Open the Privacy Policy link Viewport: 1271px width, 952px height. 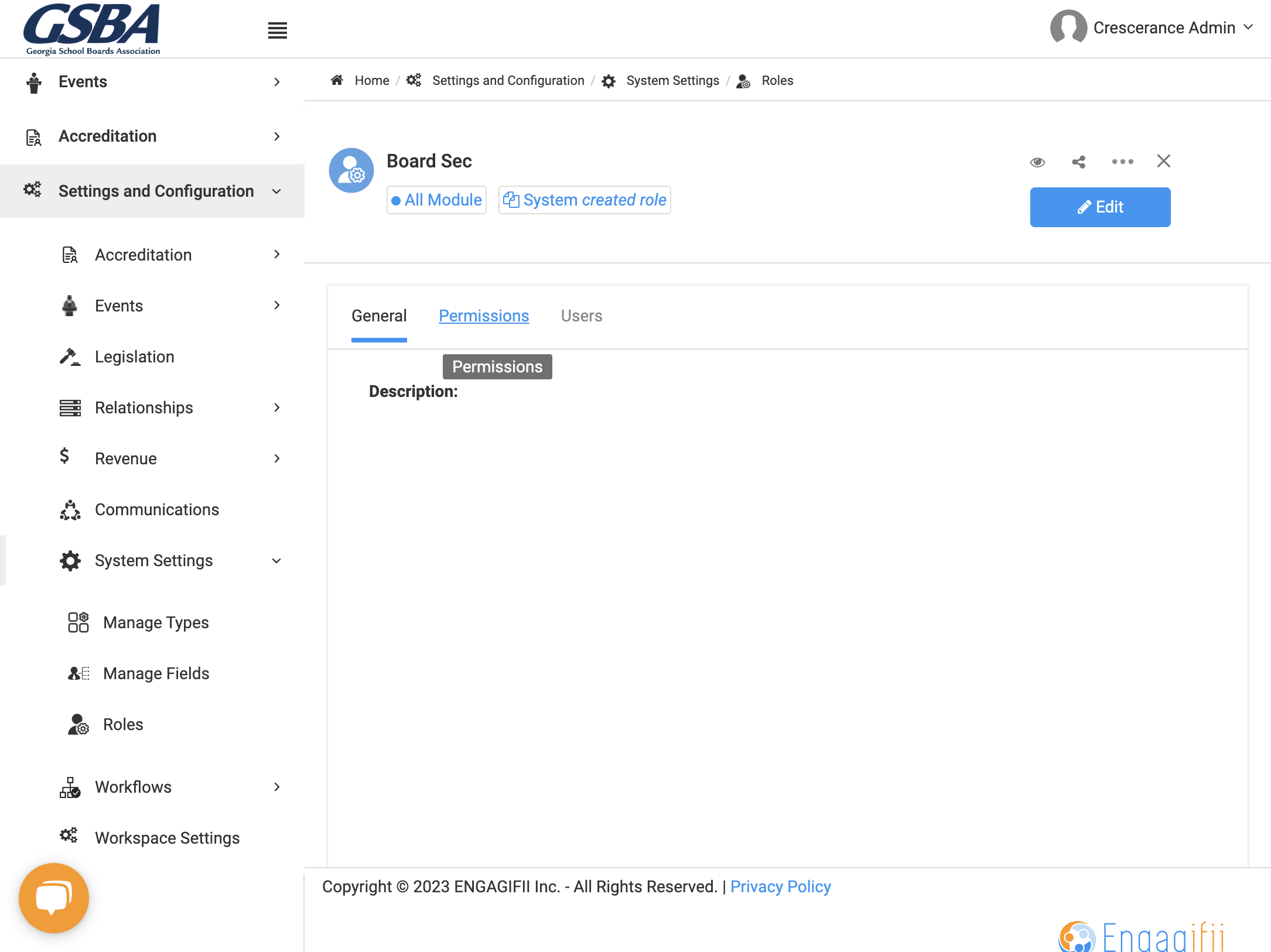(x=780, y=886)
